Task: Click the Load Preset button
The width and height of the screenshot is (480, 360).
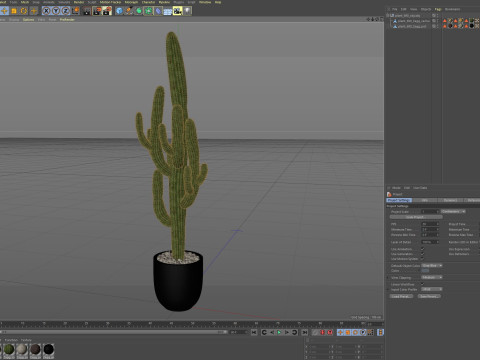Action: (x=401, y=296)
